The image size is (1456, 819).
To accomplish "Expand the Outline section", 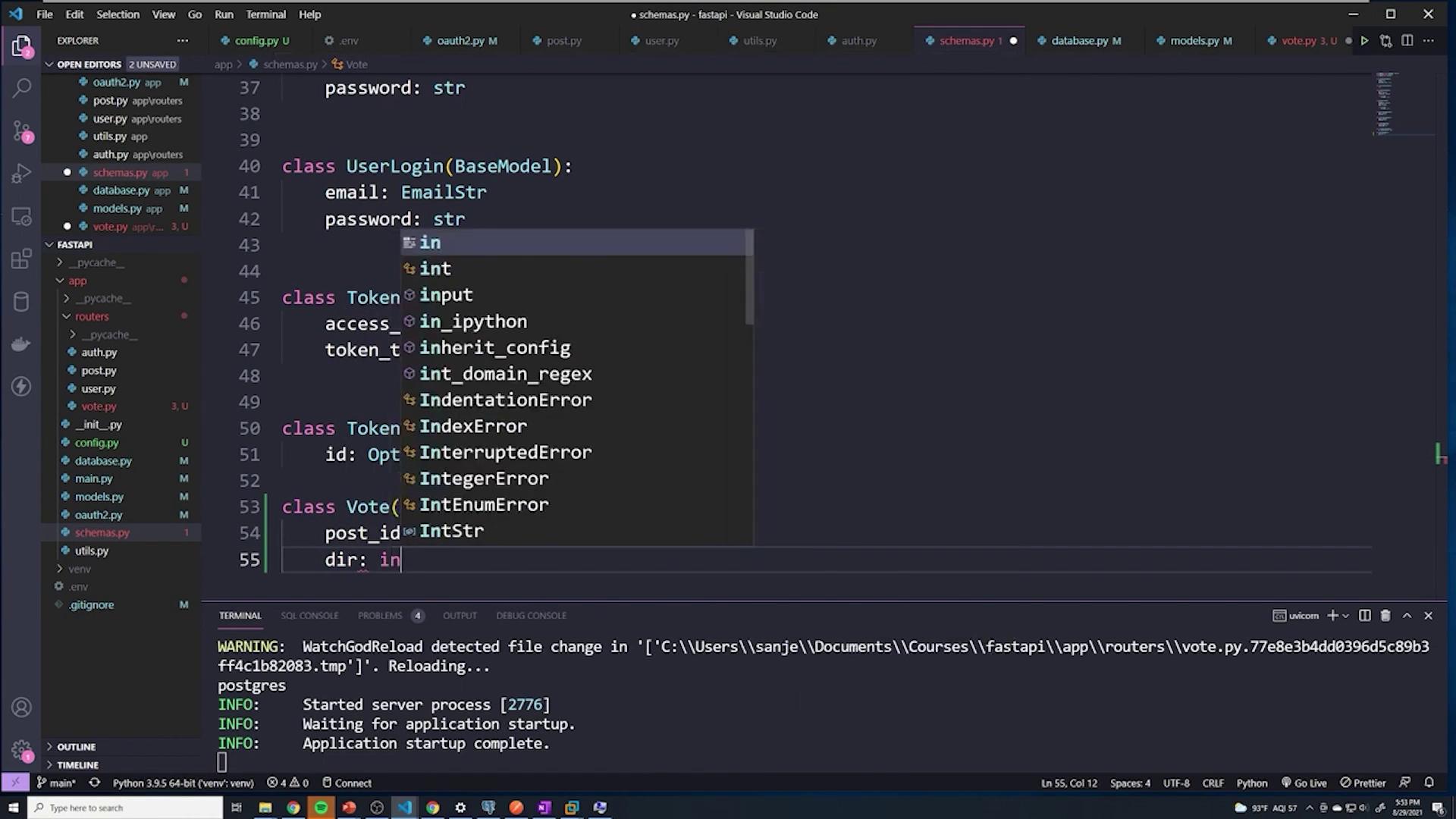I will point(76,747).
